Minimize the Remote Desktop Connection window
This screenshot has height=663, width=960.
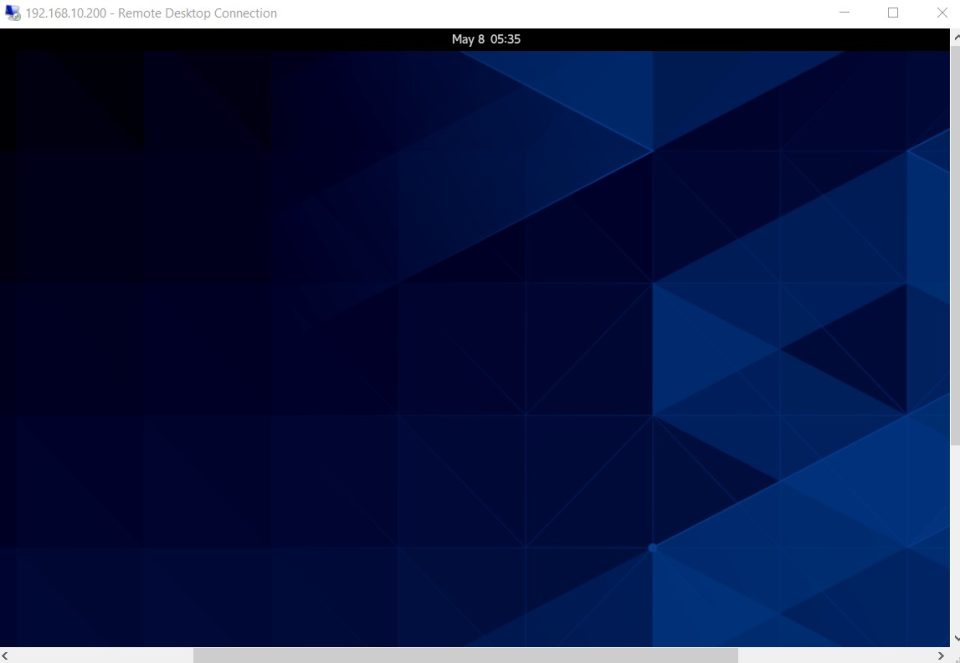pos(844,13)
